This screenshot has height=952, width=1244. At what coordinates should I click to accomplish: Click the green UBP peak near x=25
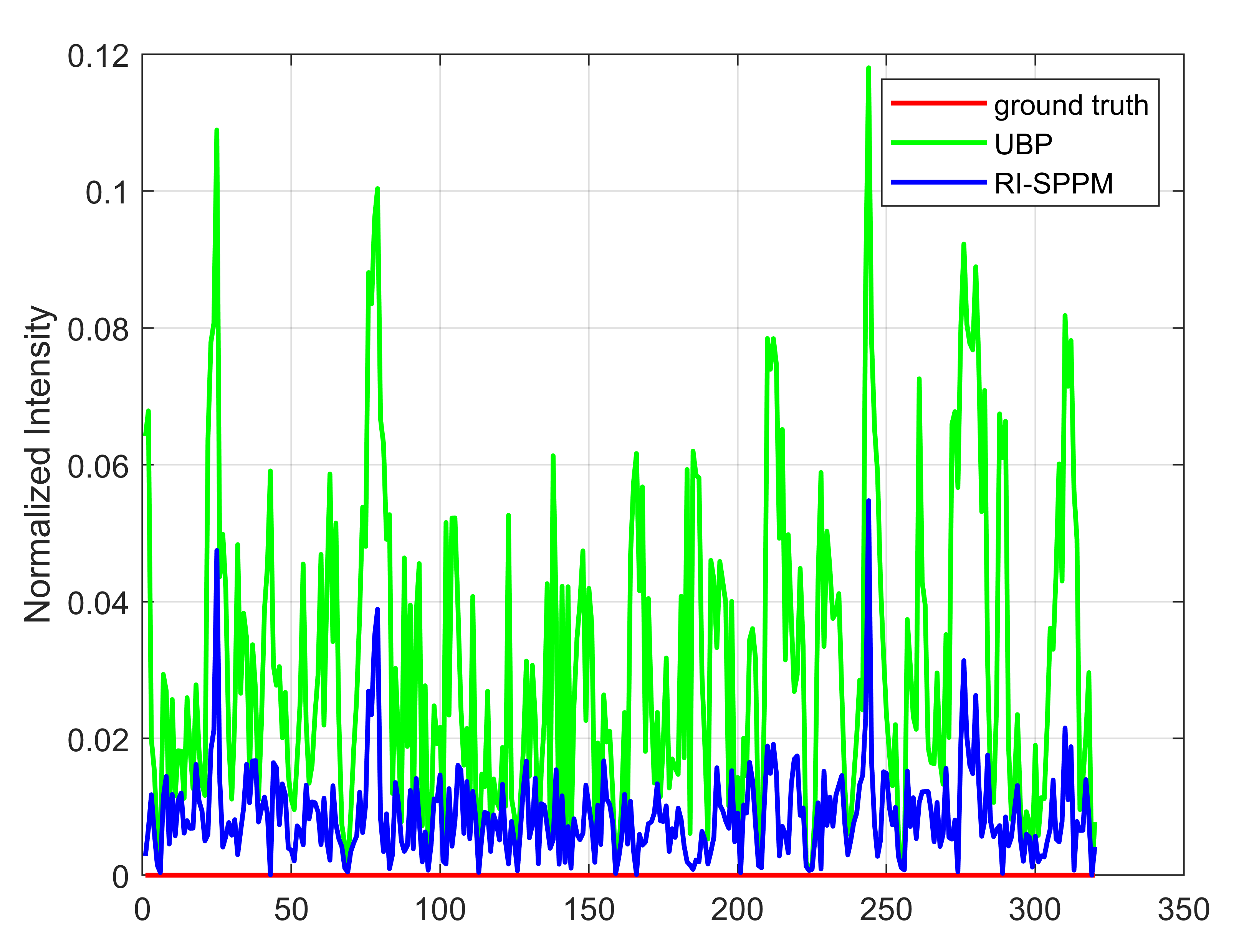pyautogui.click(x=217, y=131)
